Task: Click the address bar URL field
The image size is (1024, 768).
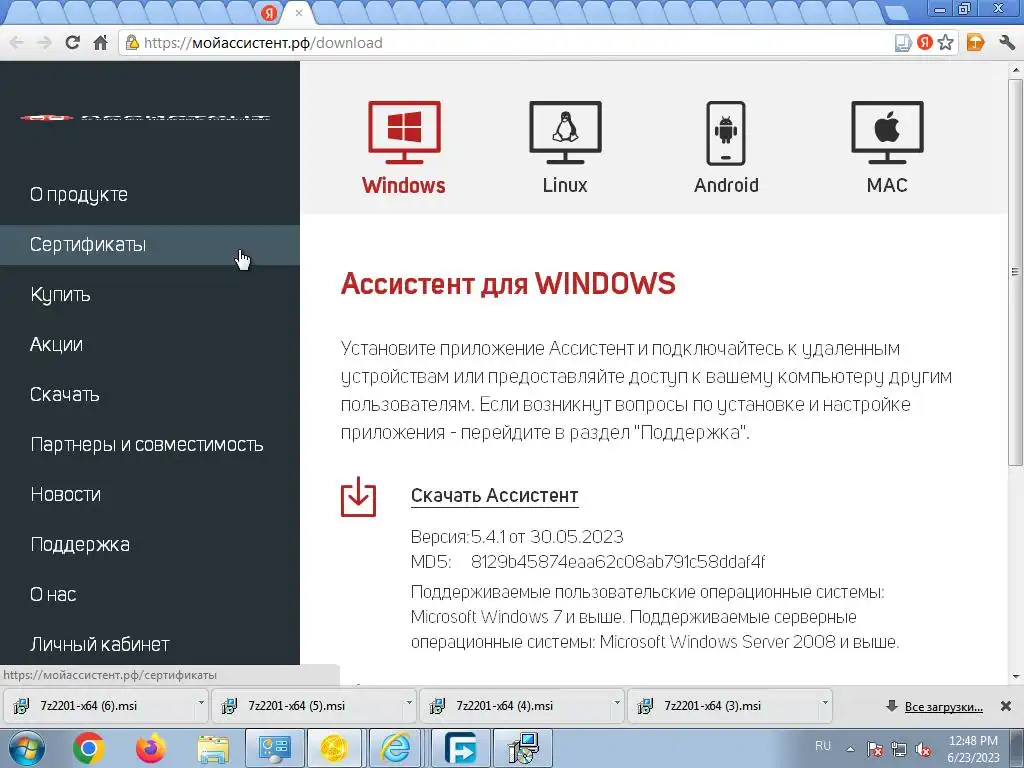Action: pyautogui.click(x=509, y=43)
